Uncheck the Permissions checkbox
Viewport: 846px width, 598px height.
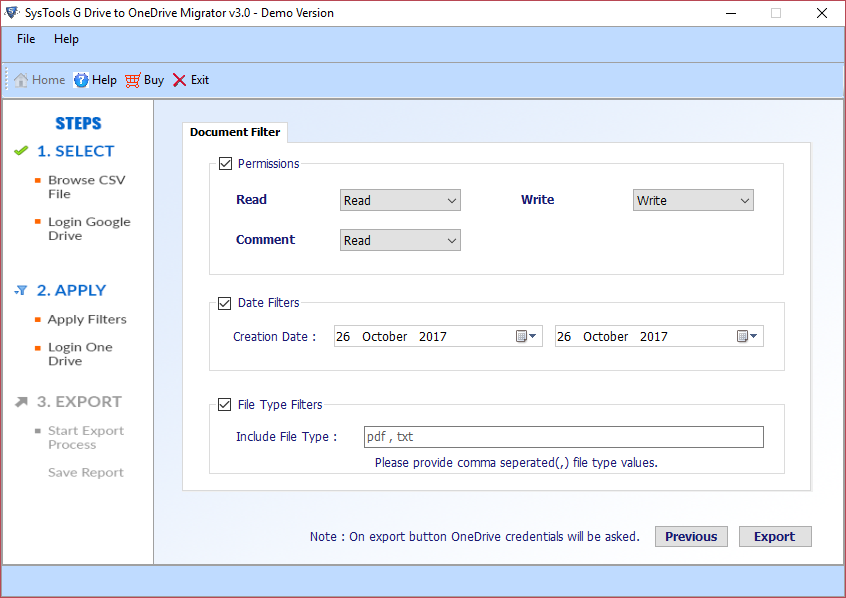(226, 164)
